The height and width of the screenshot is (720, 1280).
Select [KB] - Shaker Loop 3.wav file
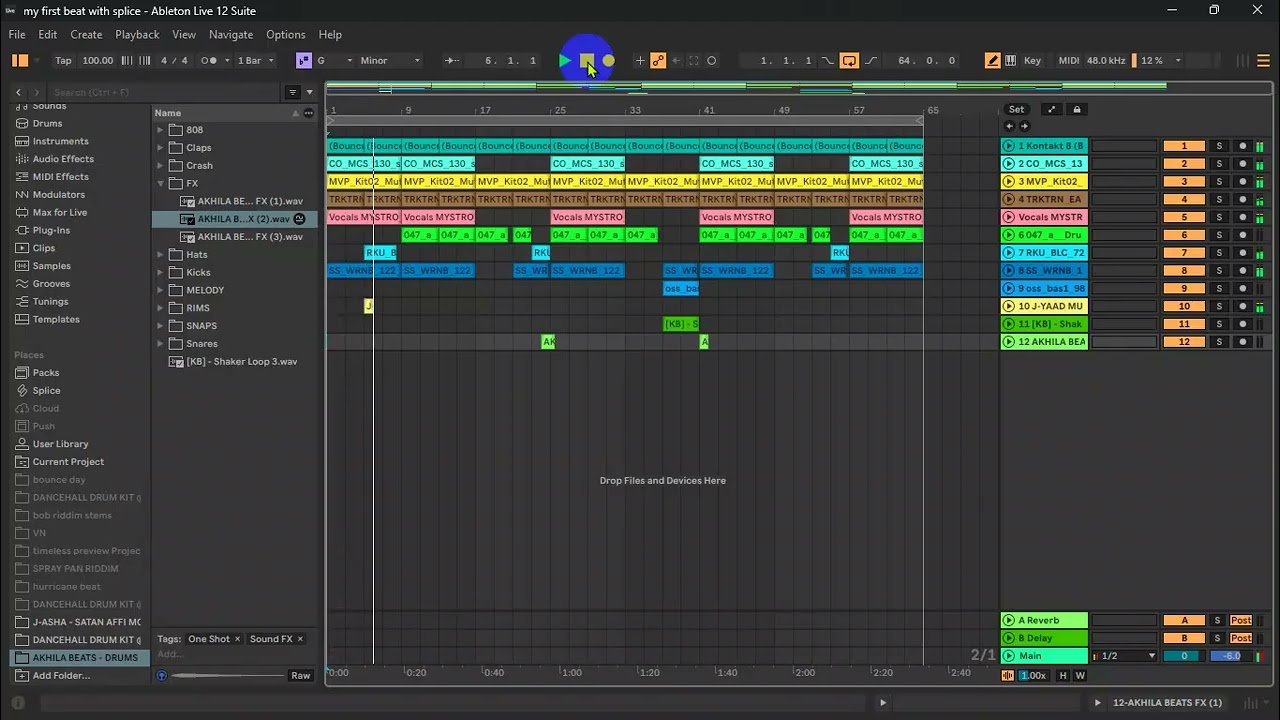click(x=242, y=362)
